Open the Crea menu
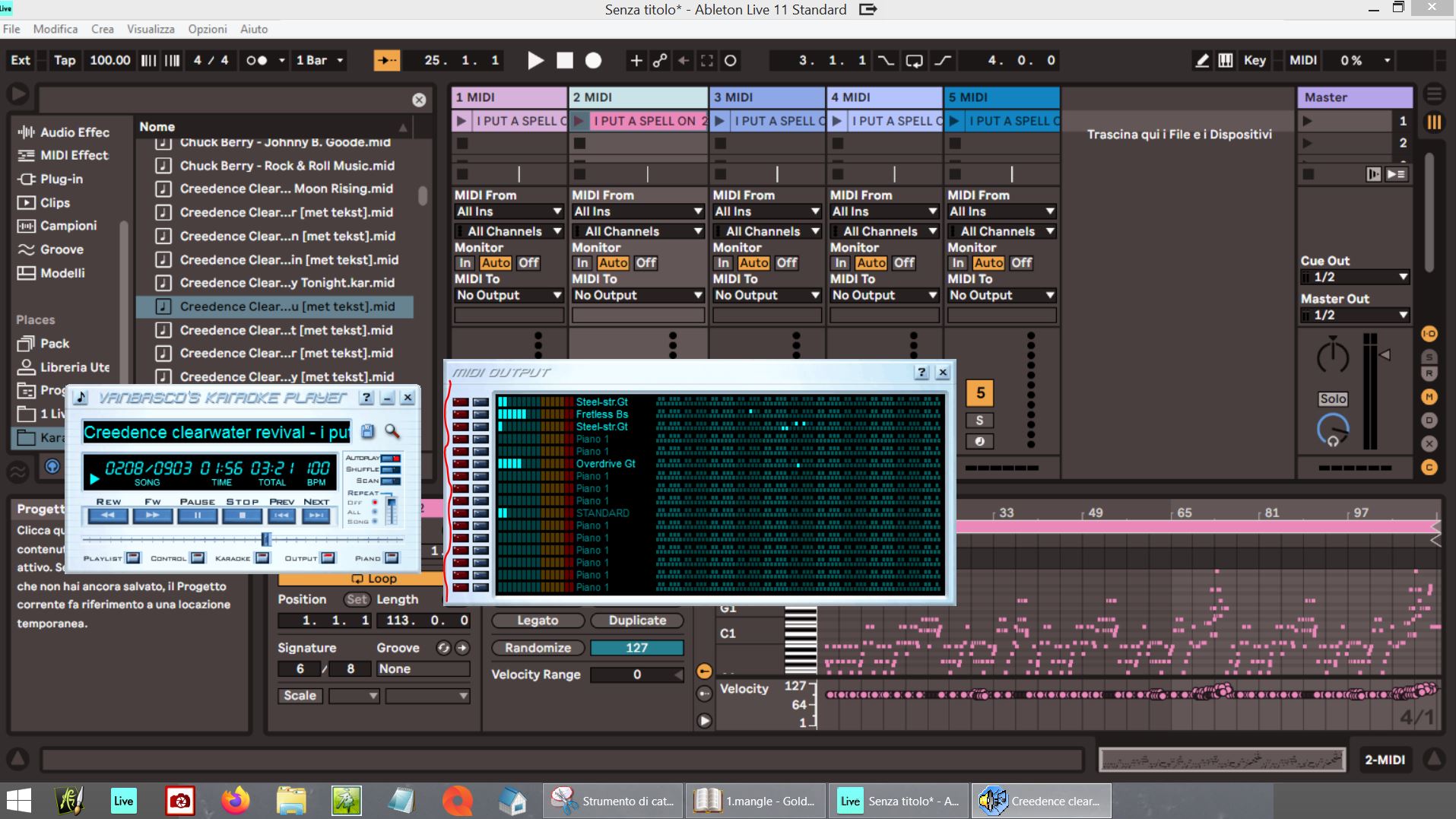The image size is (1456, 819). (103, 29)
